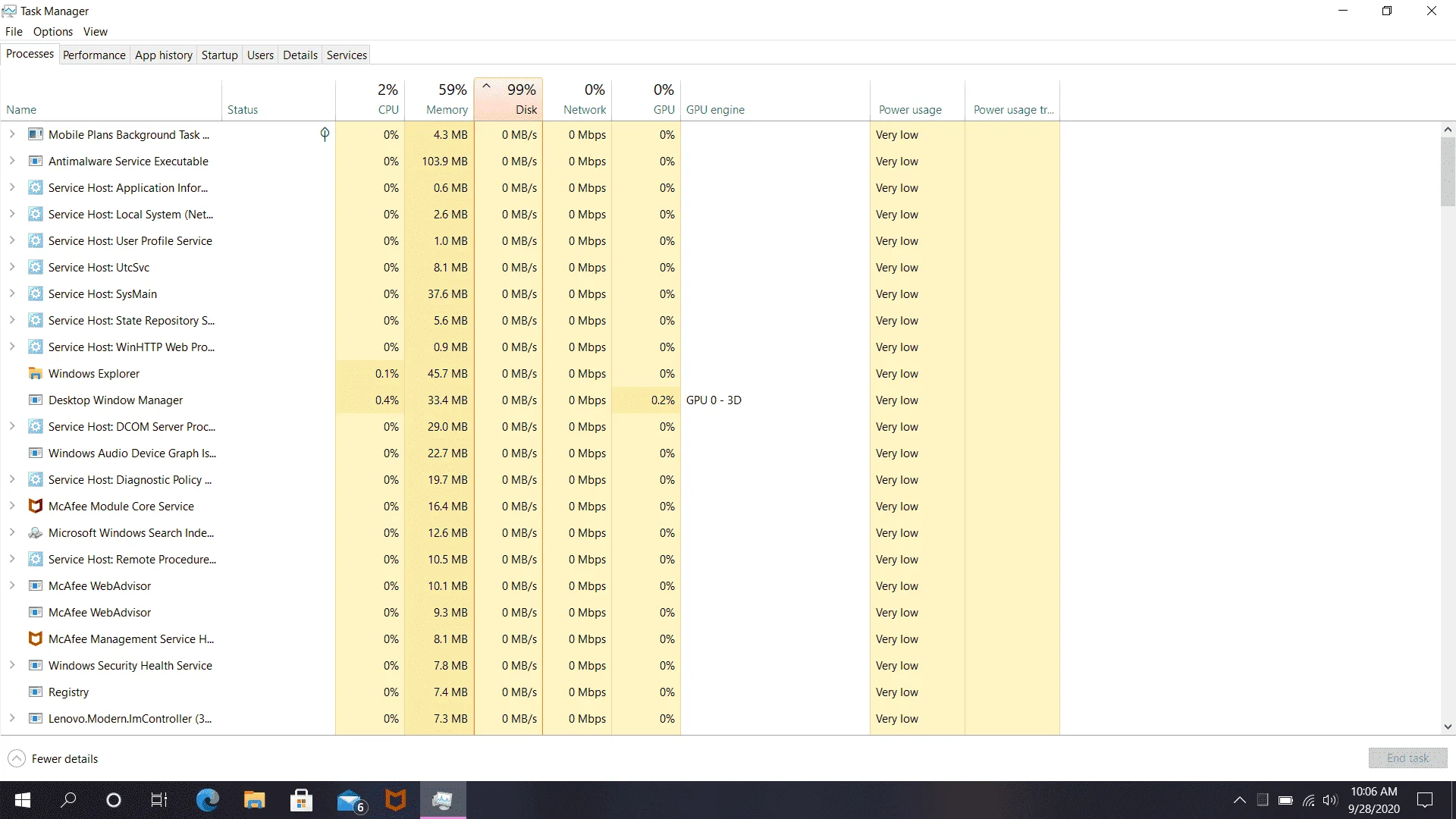Open the Windows Start menu
This screenshot has height=819, width=1456.
23,800
